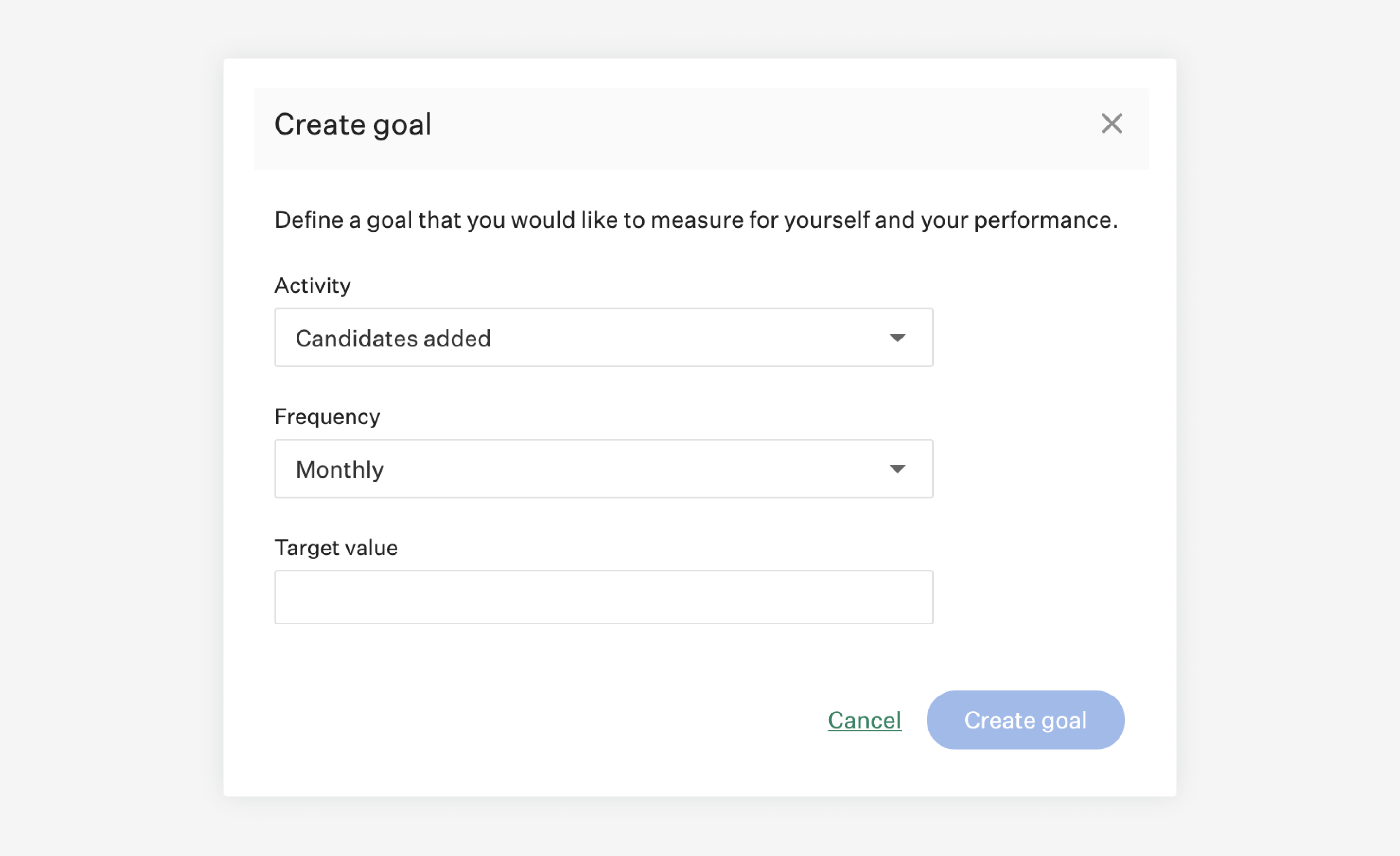Click the Frequency label
This screenshot has height=856, width=1400.
(327, 417)
